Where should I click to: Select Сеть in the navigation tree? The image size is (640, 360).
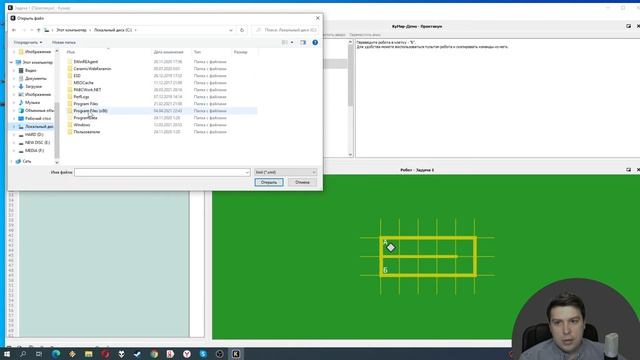(x=27, y=161)
